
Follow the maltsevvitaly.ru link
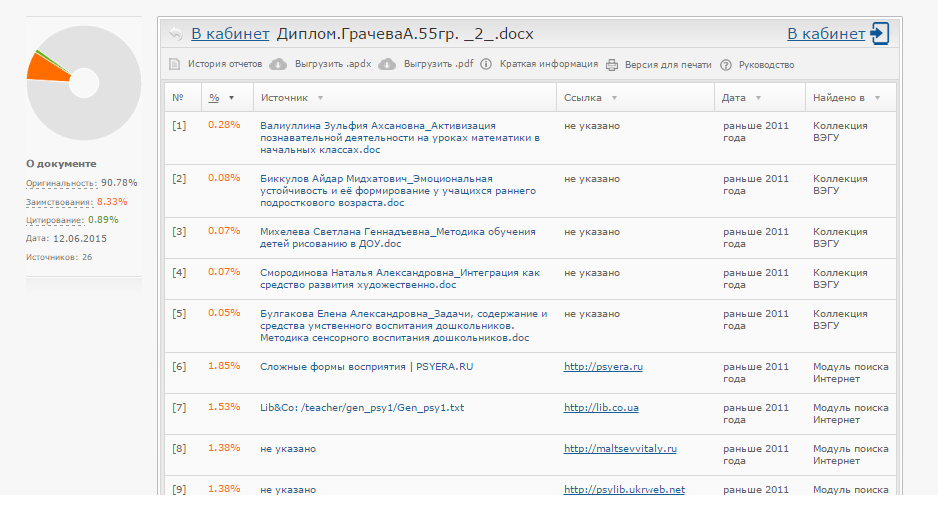[x=620, y=449]
